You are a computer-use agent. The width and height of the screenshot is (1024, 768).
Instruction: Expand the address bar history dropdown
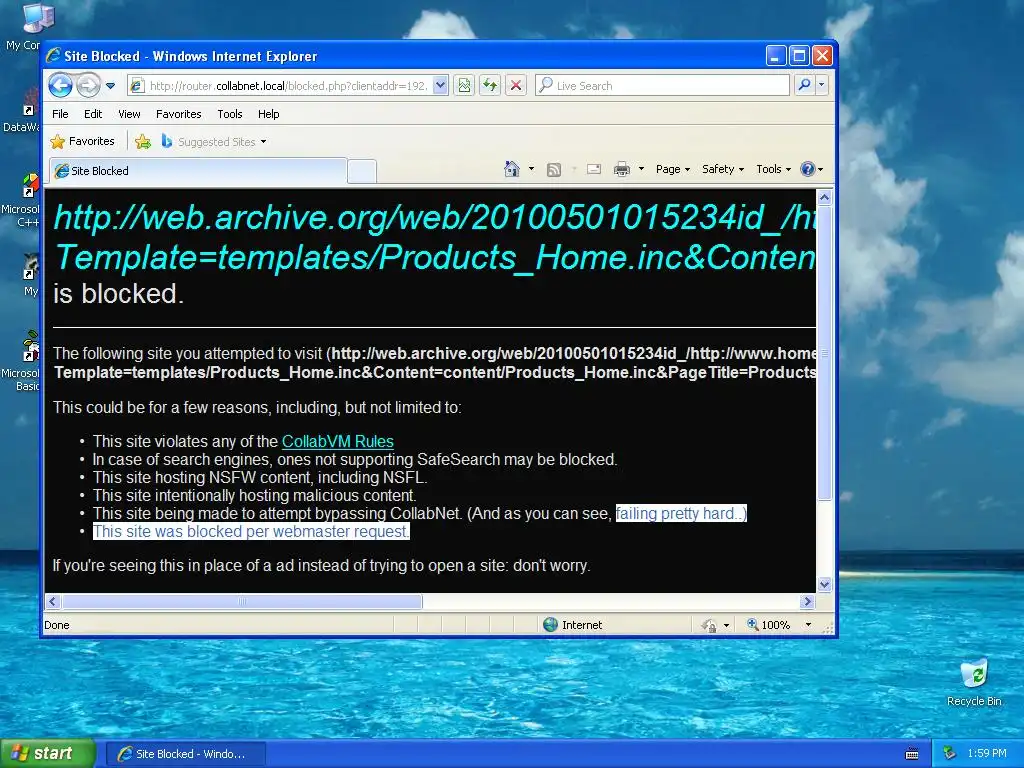pos(440,86)
